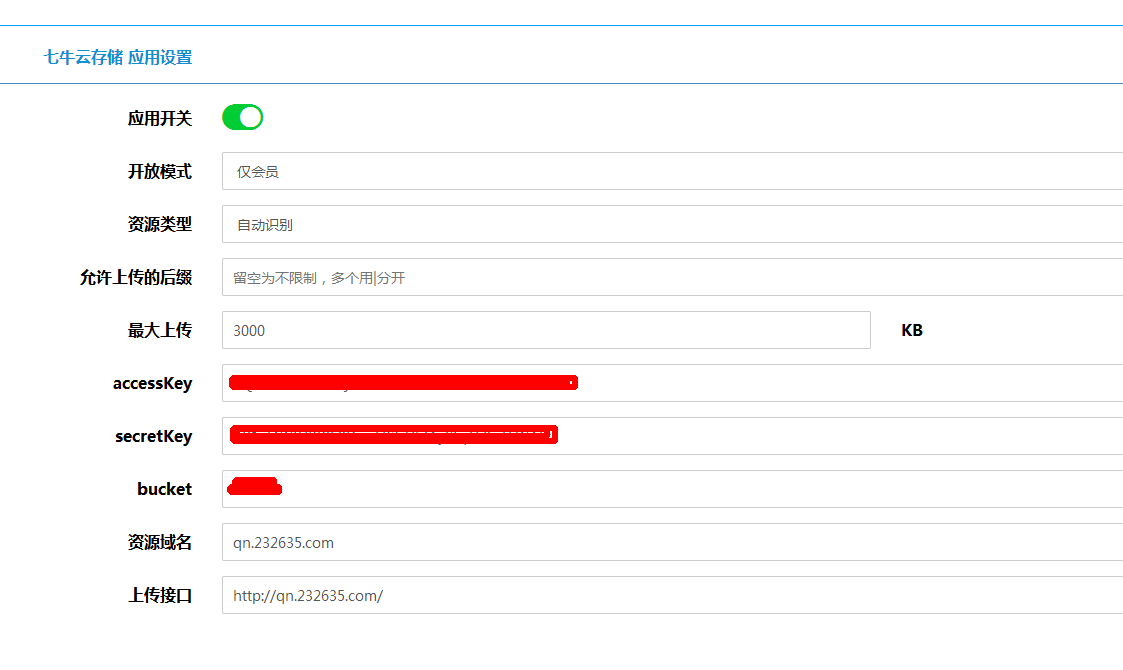
Task: Click into the secretKey input field
Action: tap(673, 436)
